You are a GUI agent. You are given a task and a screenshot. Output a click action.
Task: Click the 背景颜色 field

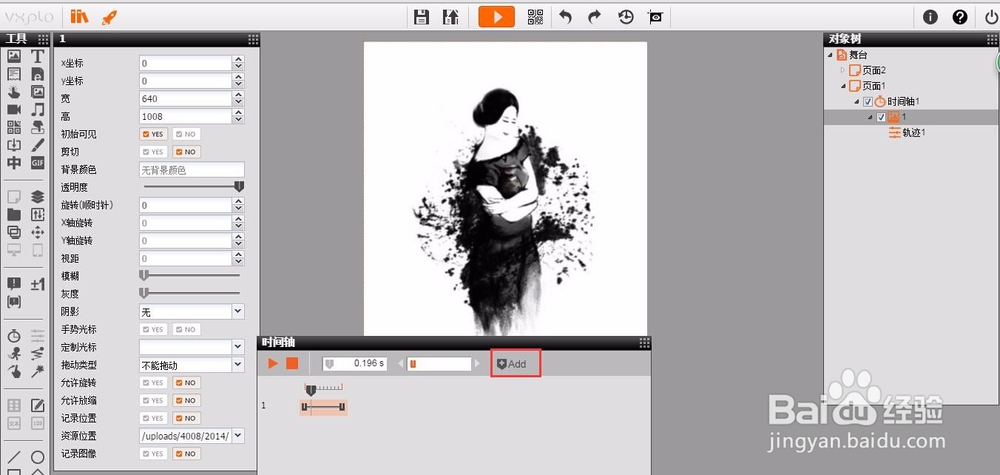pyautogui.click(x=191, y=170)
